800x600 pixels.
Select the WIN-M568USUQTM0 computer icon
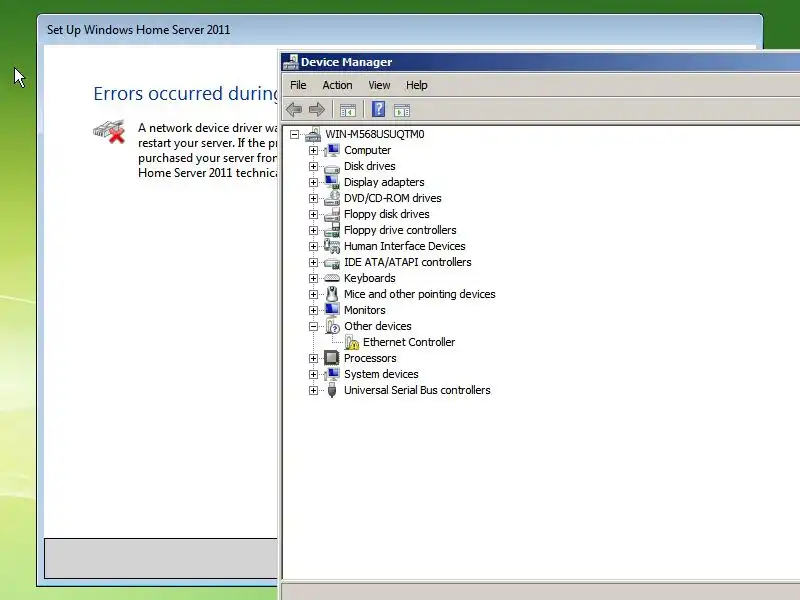313,134
